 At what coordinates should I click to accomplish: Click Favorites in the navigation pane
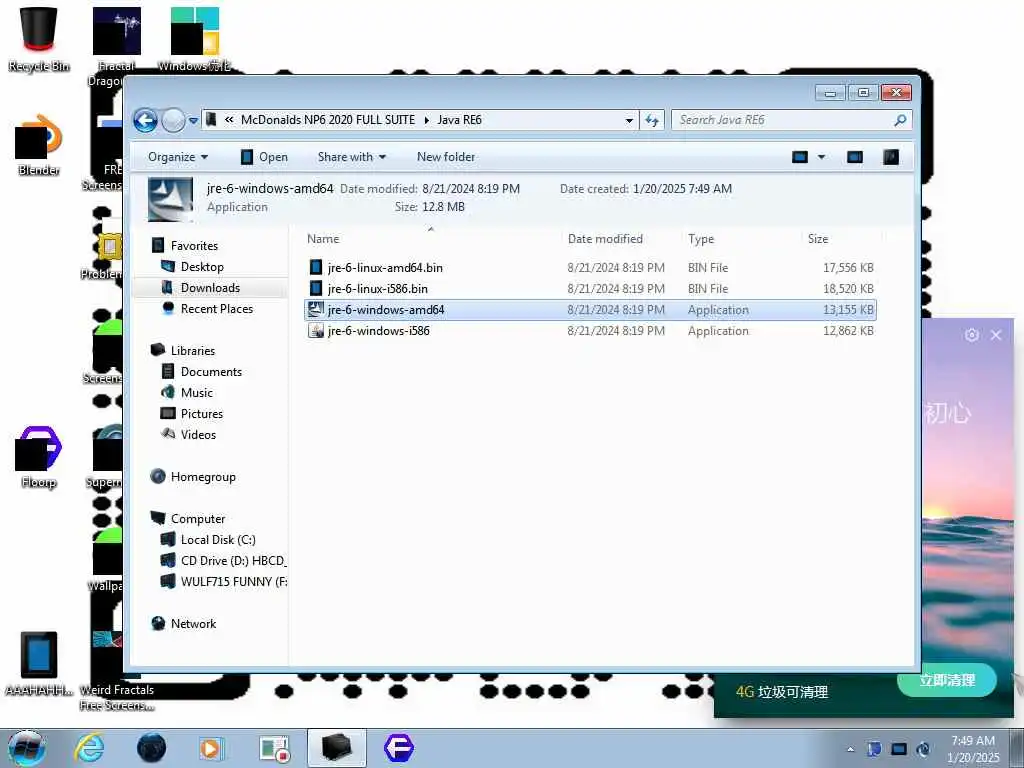194,246
